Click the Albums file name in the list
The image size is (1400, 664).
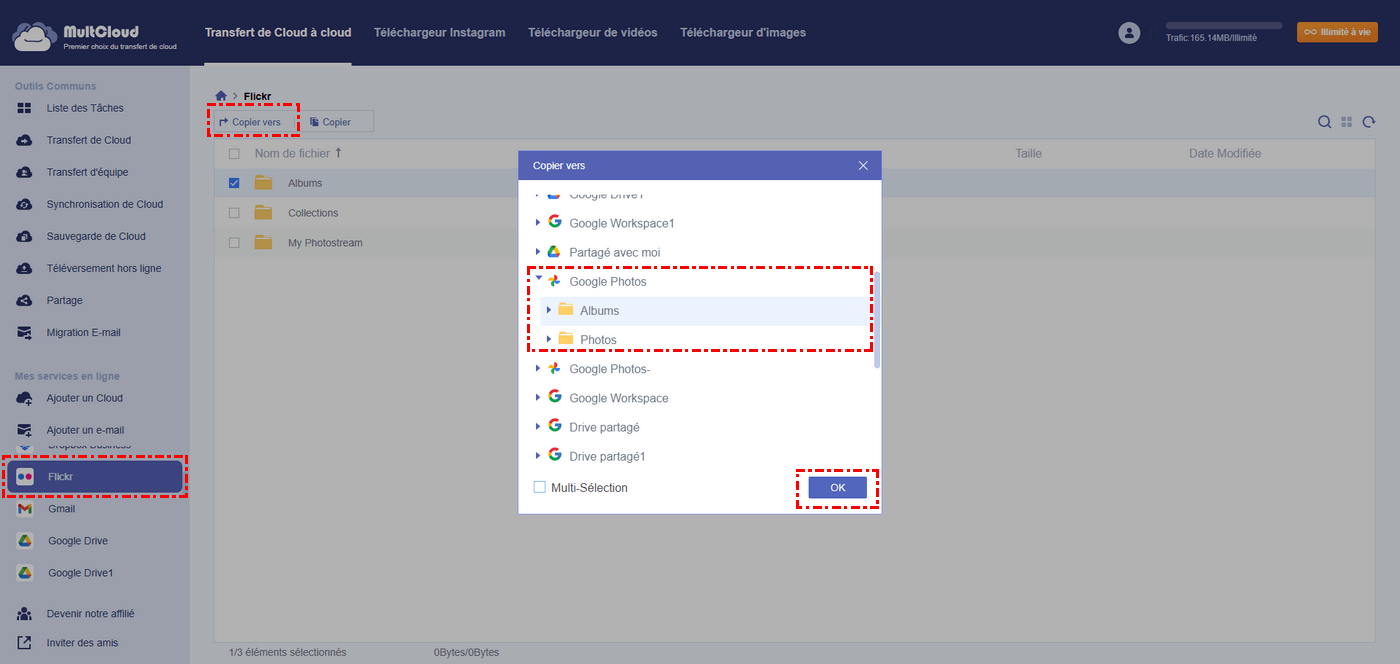(x=305, y=183)
